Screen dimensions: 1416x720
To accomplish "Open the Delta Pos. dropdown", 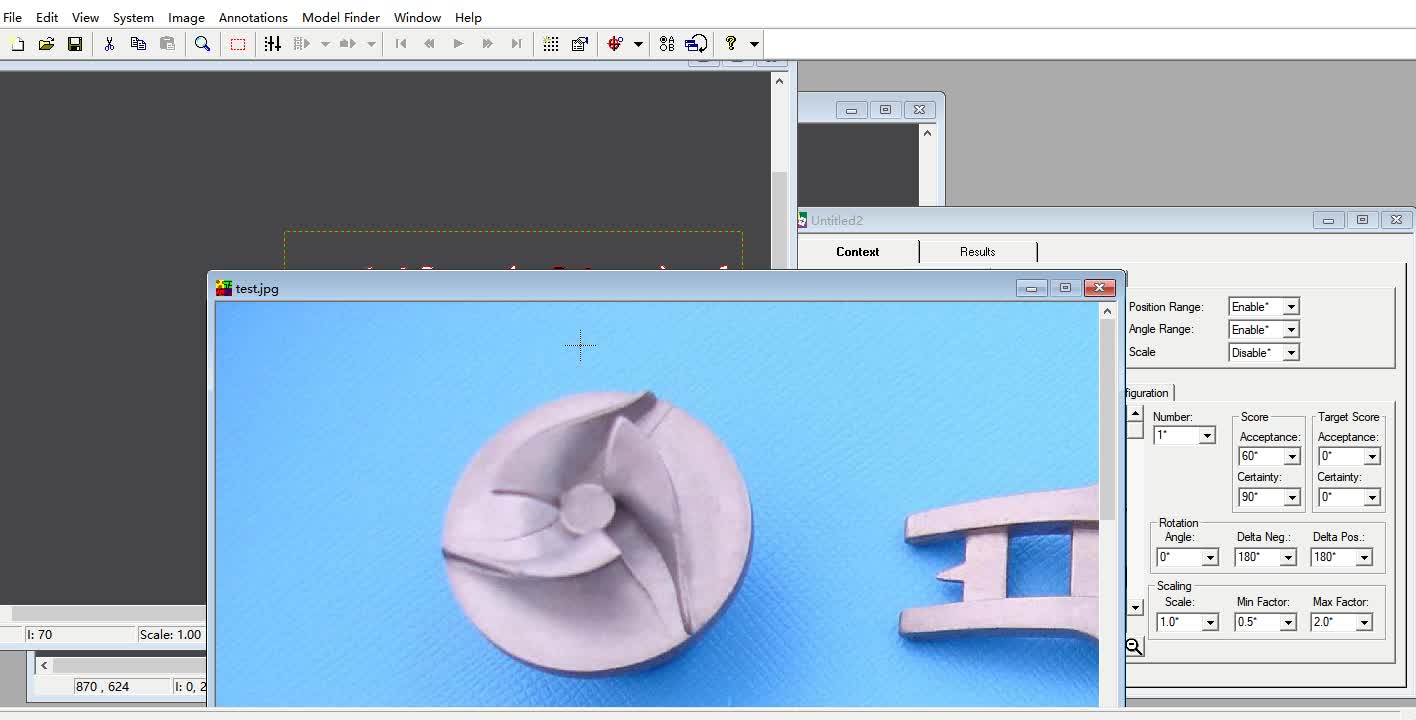I will tap(1364, 557).
